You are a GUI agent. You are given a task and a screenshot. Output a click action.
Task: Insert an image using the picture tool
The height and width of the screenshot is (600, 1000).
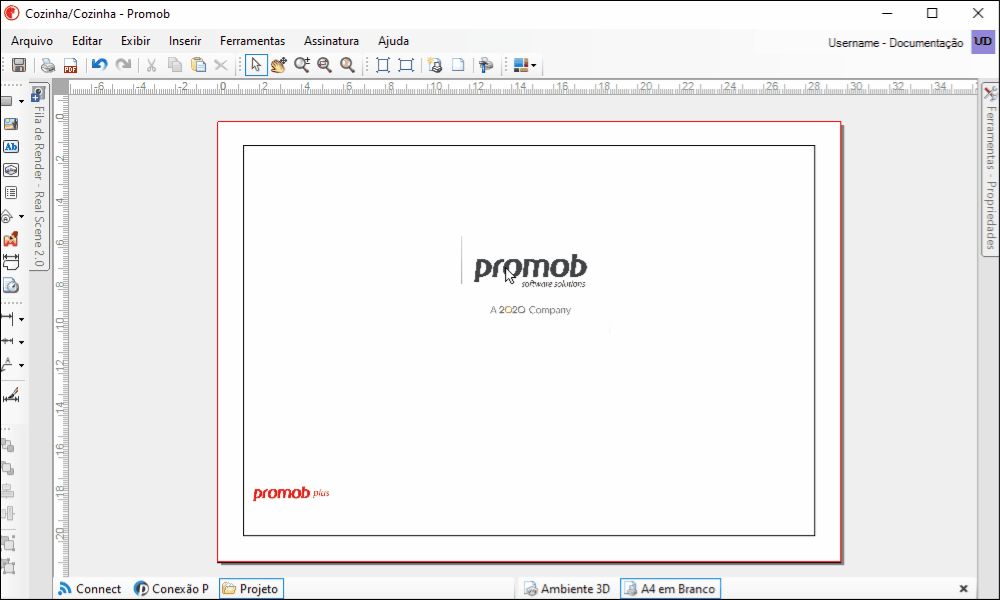click(11, 124)
